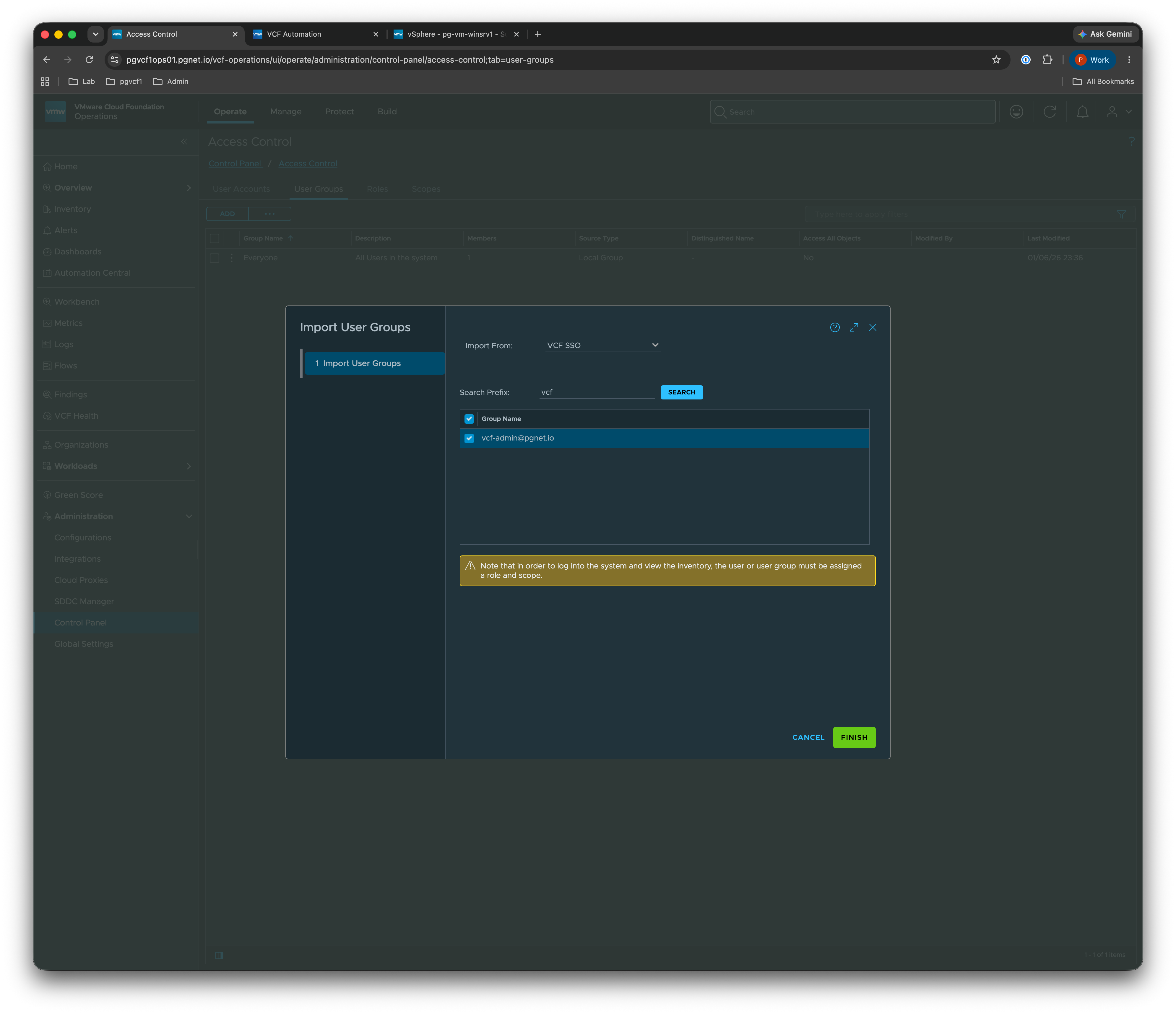
Task: View site information icon in address bar
Action: [x=115, y=60]
